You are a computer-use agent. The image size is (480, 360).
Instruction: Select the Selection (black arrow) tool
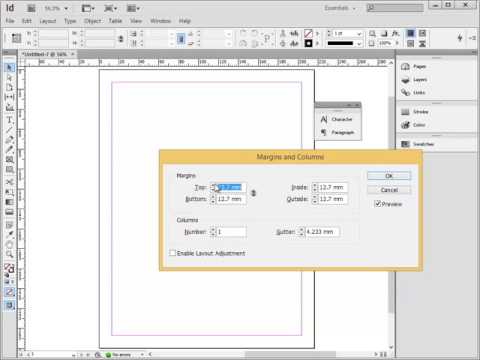(x=9, y=68)
